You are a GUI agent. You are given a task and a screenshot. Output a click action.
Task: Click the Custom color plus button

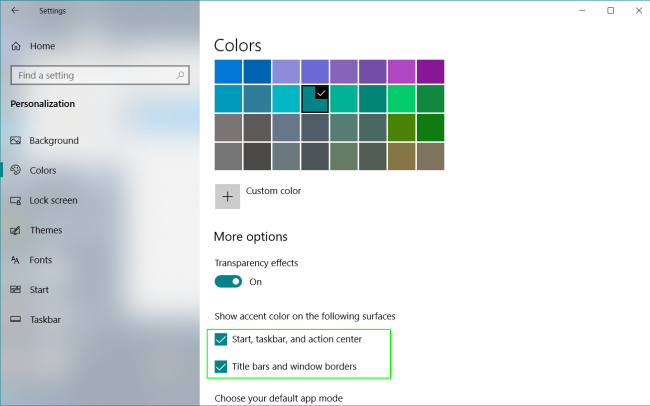(227, 197)
